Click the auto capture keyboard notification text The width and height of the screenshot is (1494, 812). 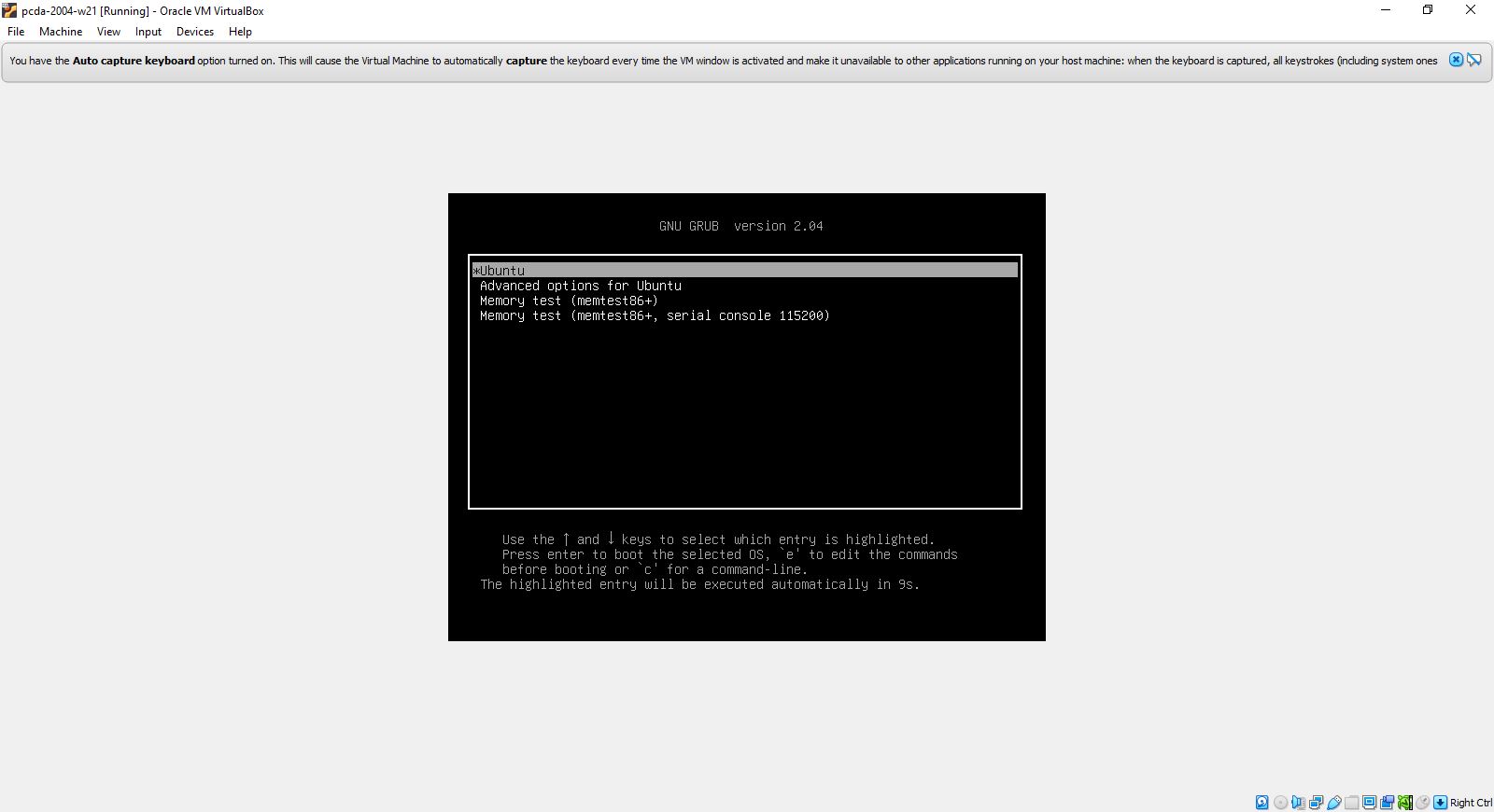point(724,61)
